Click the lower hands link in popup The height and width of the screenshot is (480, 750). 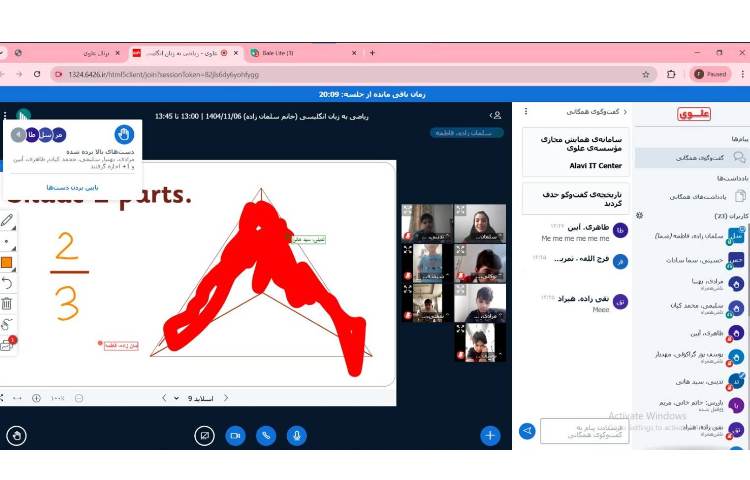(68, 187)
